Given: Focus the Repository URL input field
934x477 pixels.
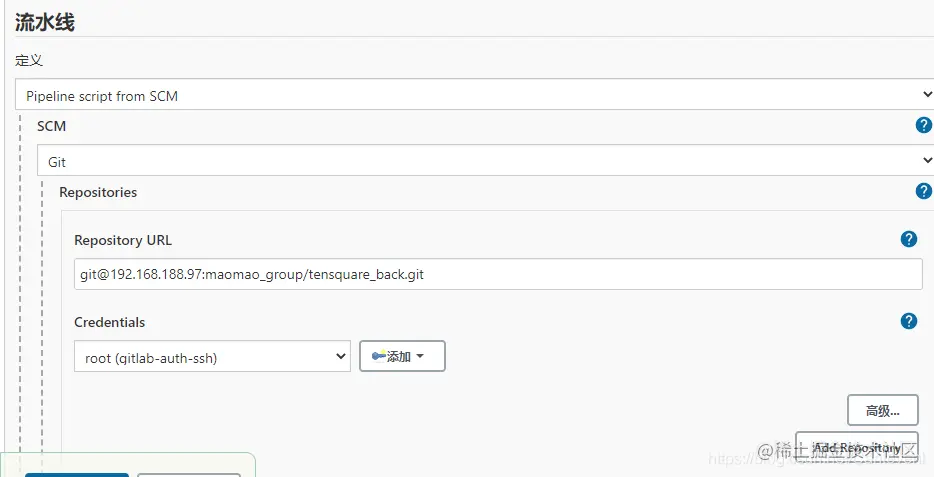Looking at the screenshot, I should 498,275.
